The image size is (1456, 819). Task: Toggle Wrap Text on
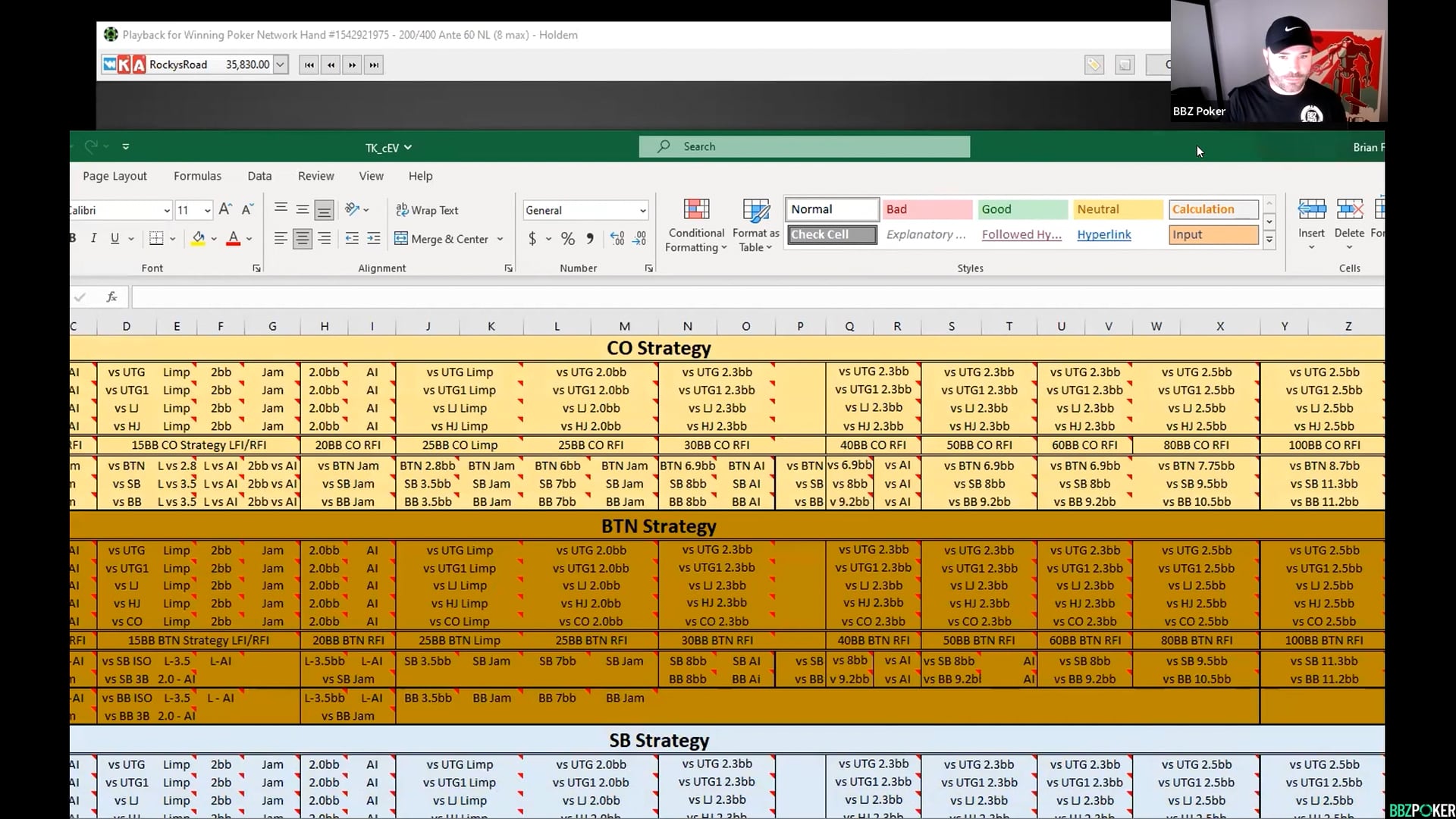[x=427, y=210]
